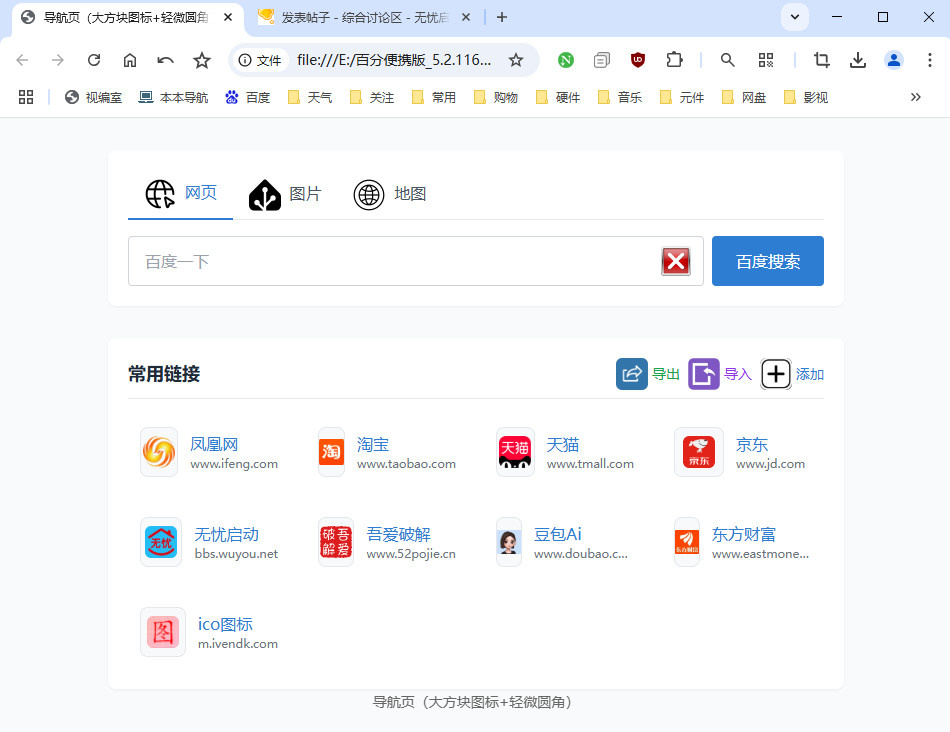Viewport: 950px width, 732px height.
Task: Open browser menu with three dots
Action: [930, 60]
